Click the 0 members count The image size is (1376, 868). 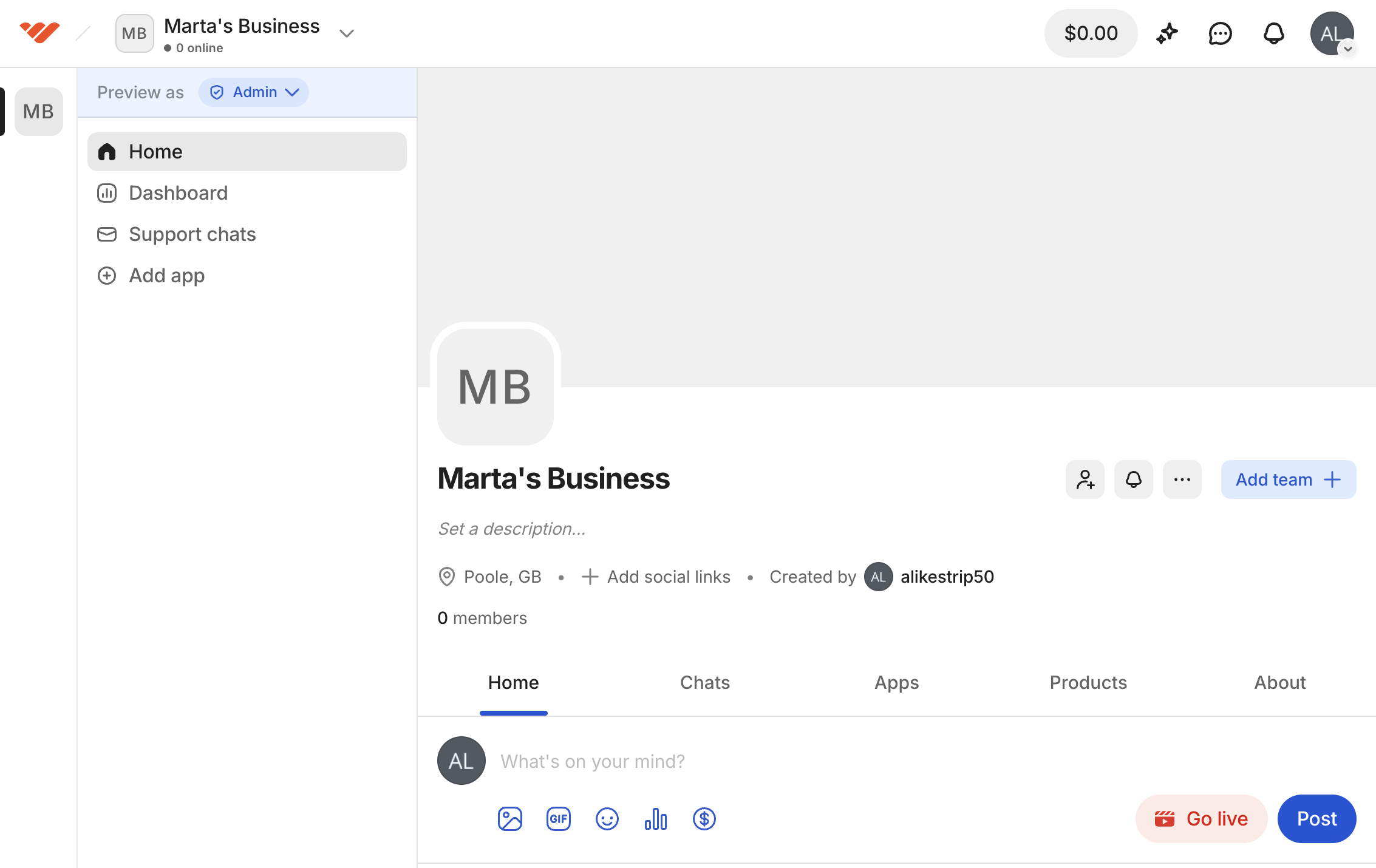tap(482, 618)
